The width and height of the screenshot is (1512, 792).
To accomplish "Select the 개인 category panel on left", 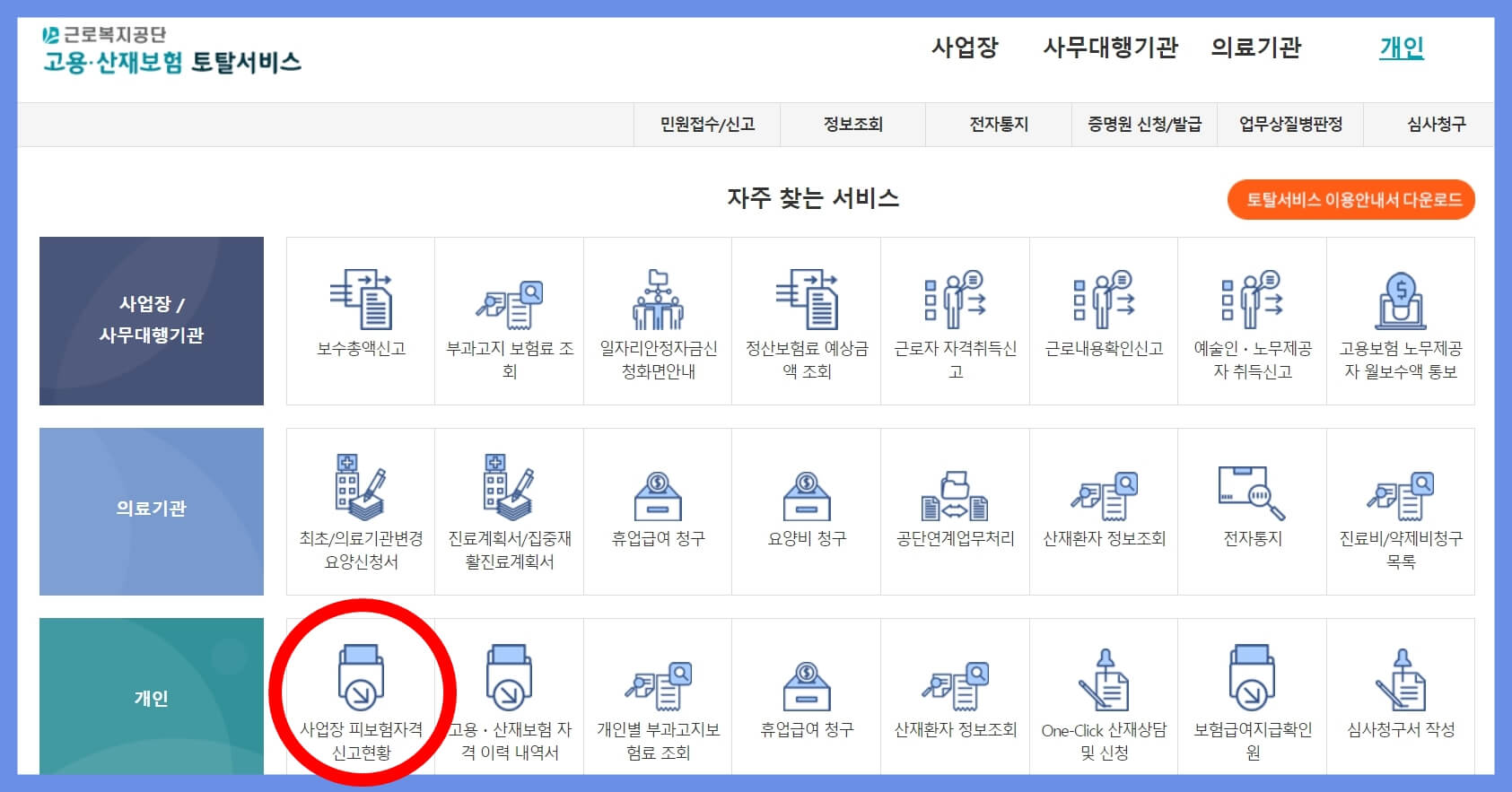I will tap(152, 697).
